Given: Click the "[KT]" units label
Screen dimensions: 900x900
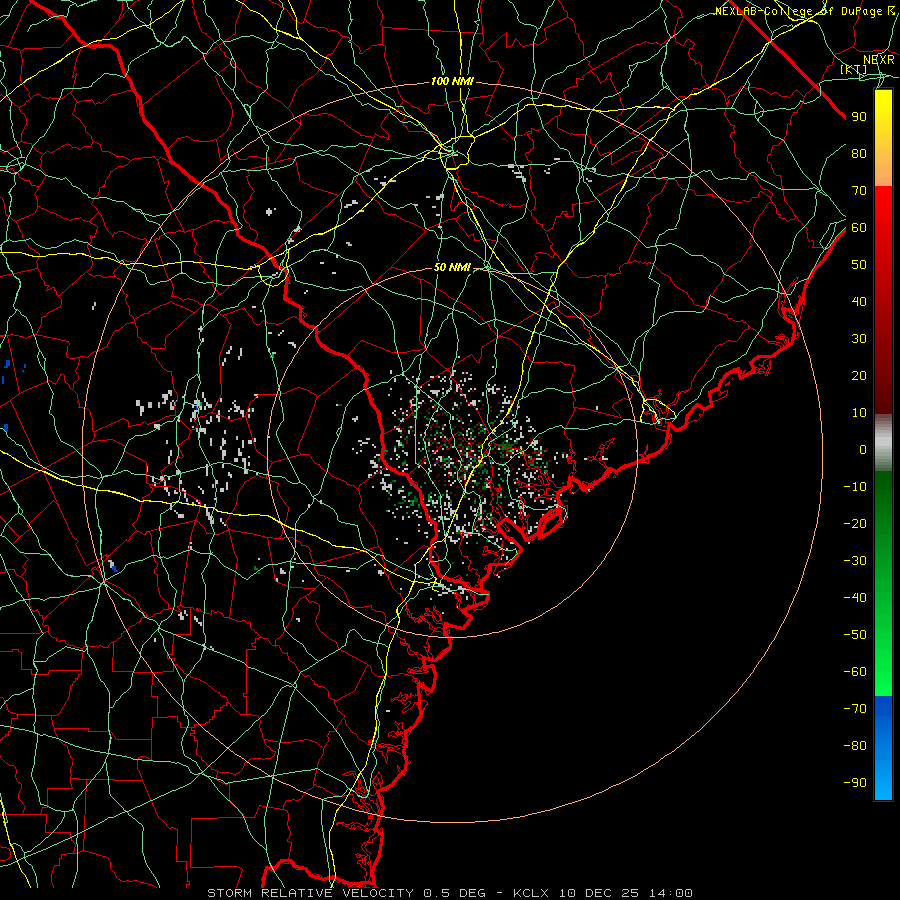Looking at the screenshot, I should (x=854, y=69).
